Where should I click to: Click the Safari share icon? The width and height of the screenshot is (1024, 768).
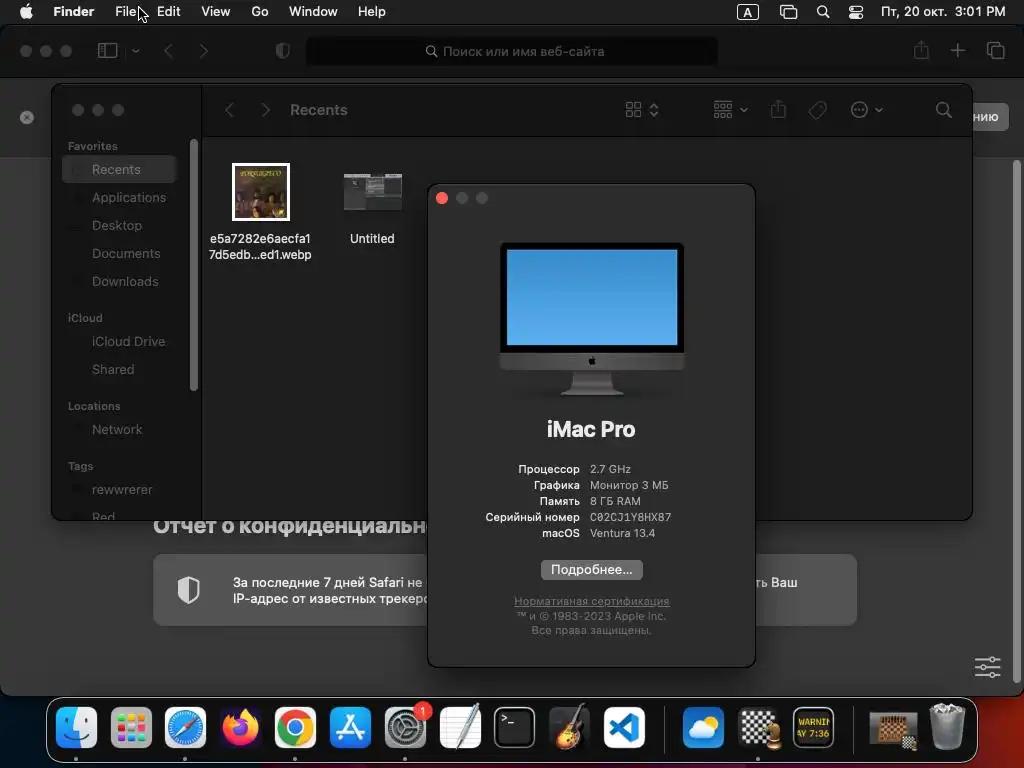pyautogui.click(x=921, y=50)
